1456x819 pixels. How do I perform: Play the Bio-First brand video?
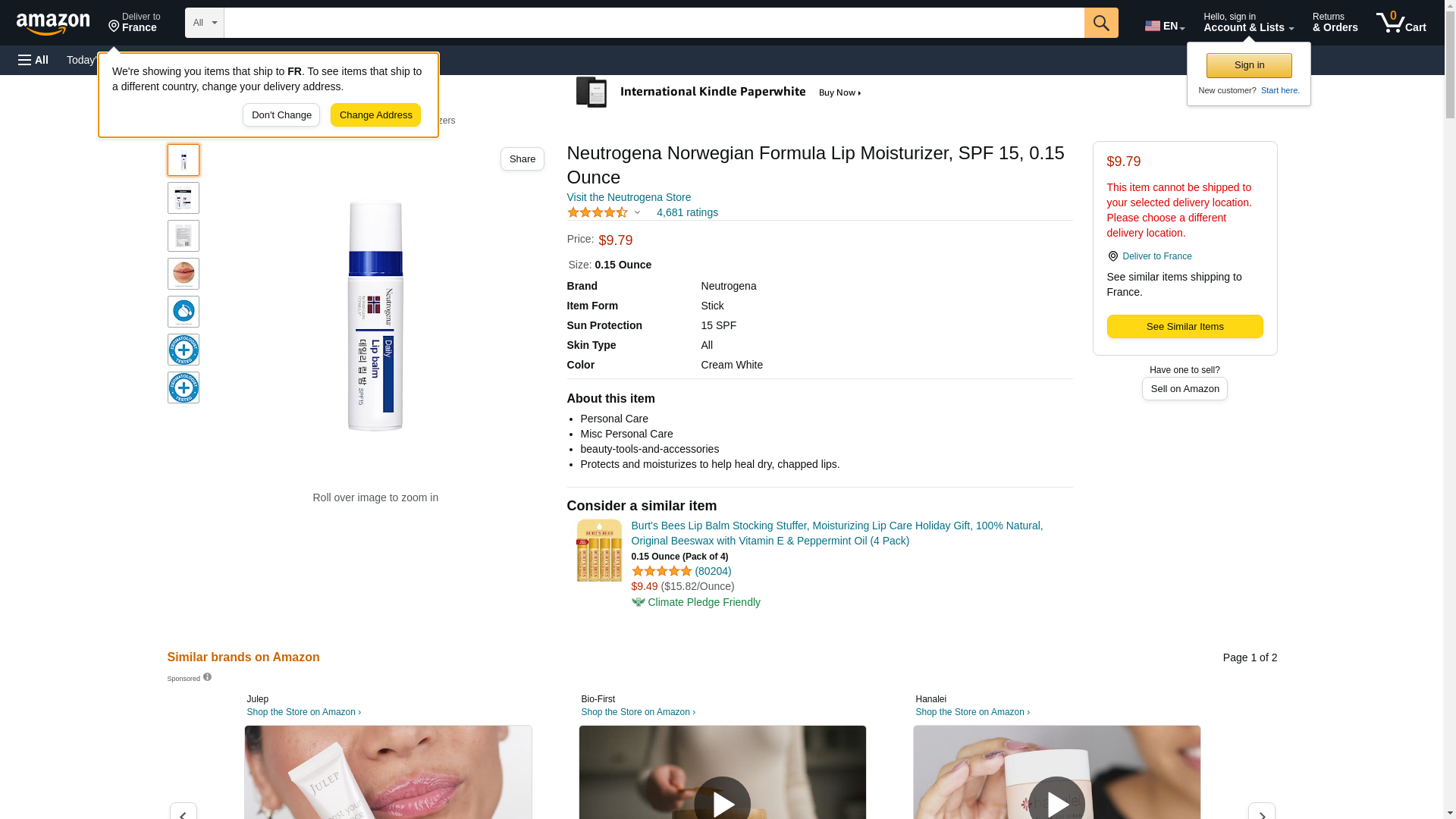(x=722, y=803)
